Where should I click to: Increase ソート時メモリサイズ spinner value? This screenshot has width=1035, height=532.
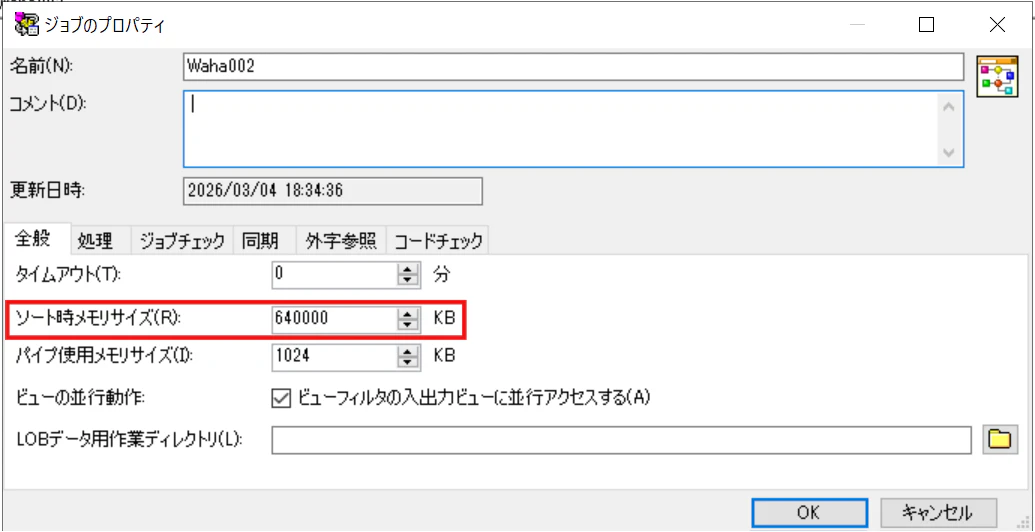point(408,314)
